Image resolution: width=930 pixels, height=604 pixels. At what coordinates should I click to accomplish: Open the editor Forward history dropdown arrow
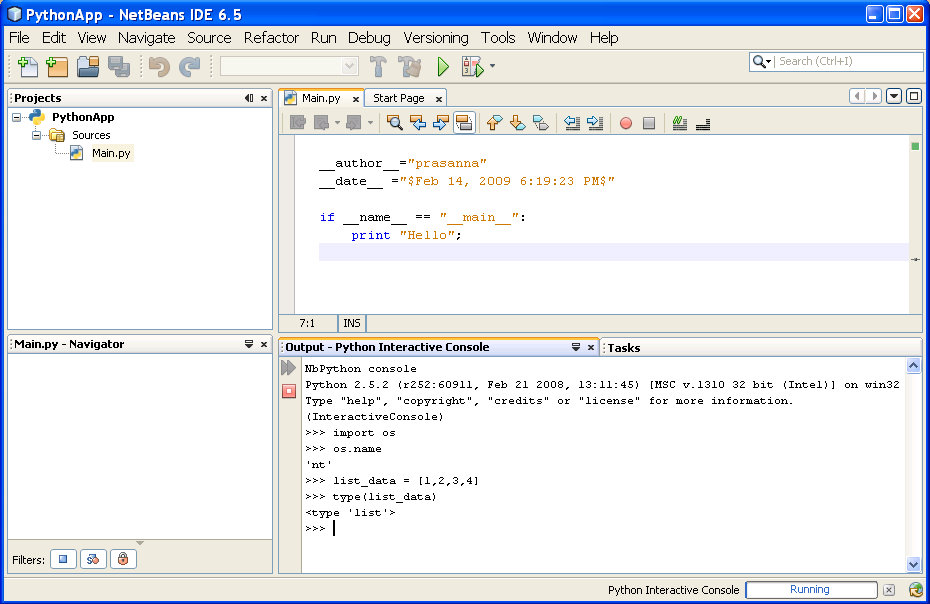coord(370,123)
